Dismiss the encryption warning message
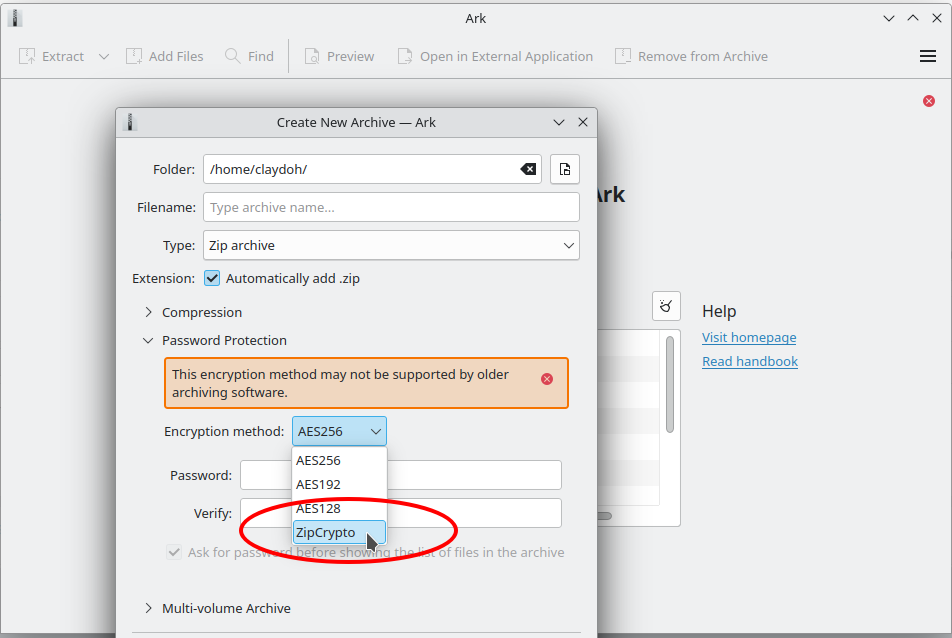The height and width of the screenshot is (638, 952). click(547, 379)
